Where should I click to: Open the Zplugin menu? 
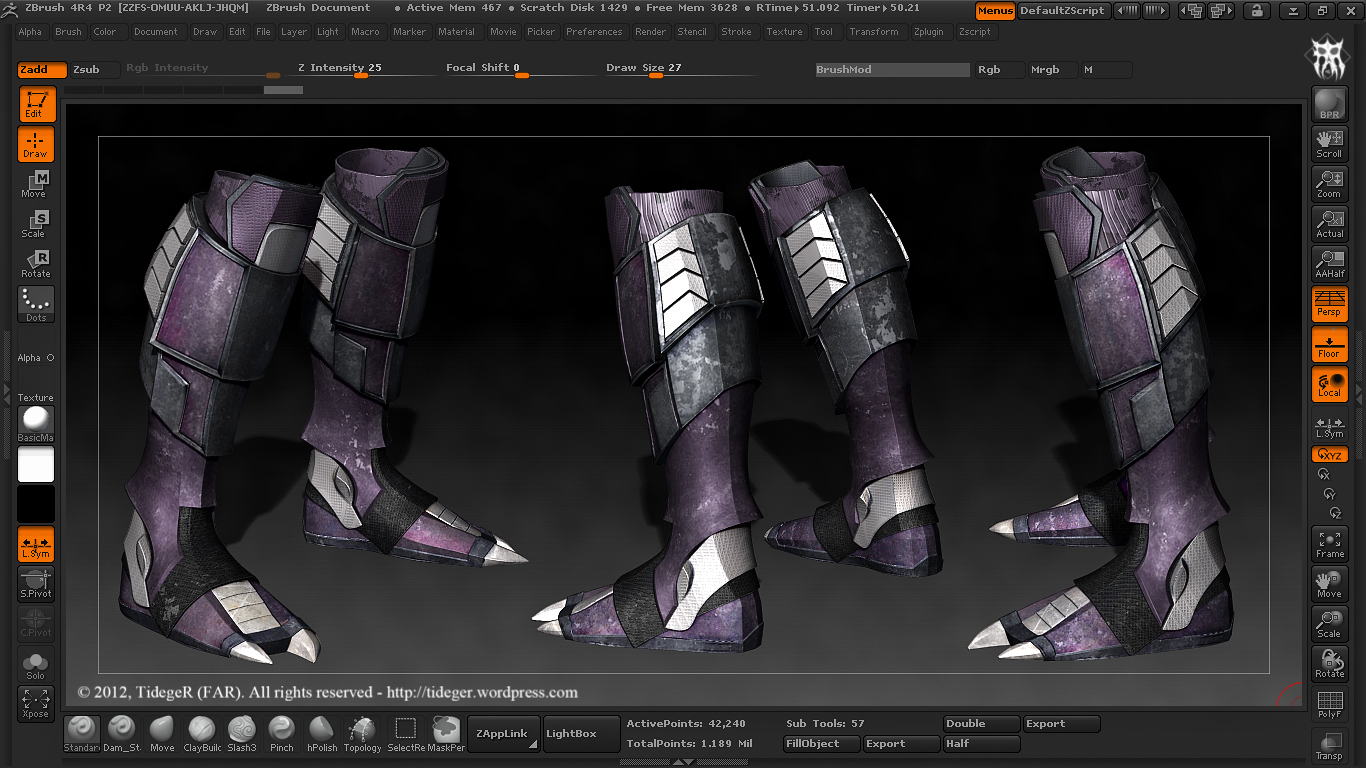929,32
